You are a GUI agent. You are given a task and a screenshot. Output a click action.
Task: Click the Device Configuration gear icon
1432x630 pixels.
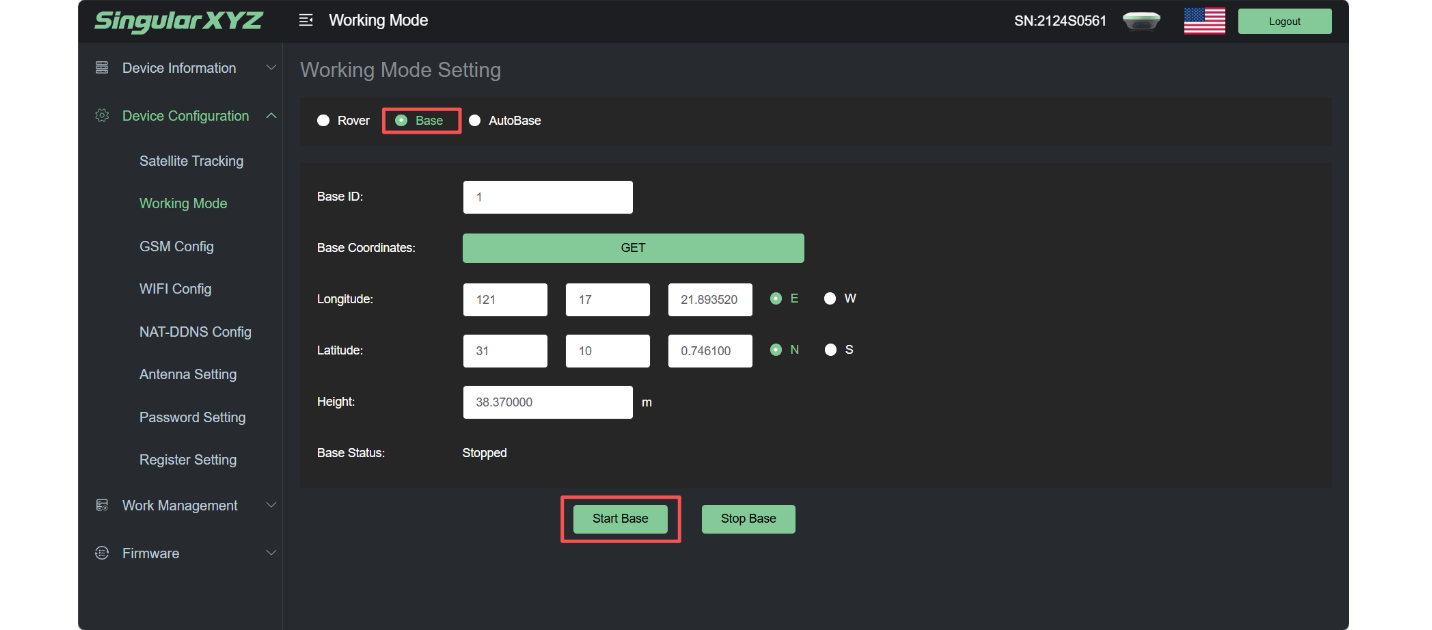pos(101,116)
